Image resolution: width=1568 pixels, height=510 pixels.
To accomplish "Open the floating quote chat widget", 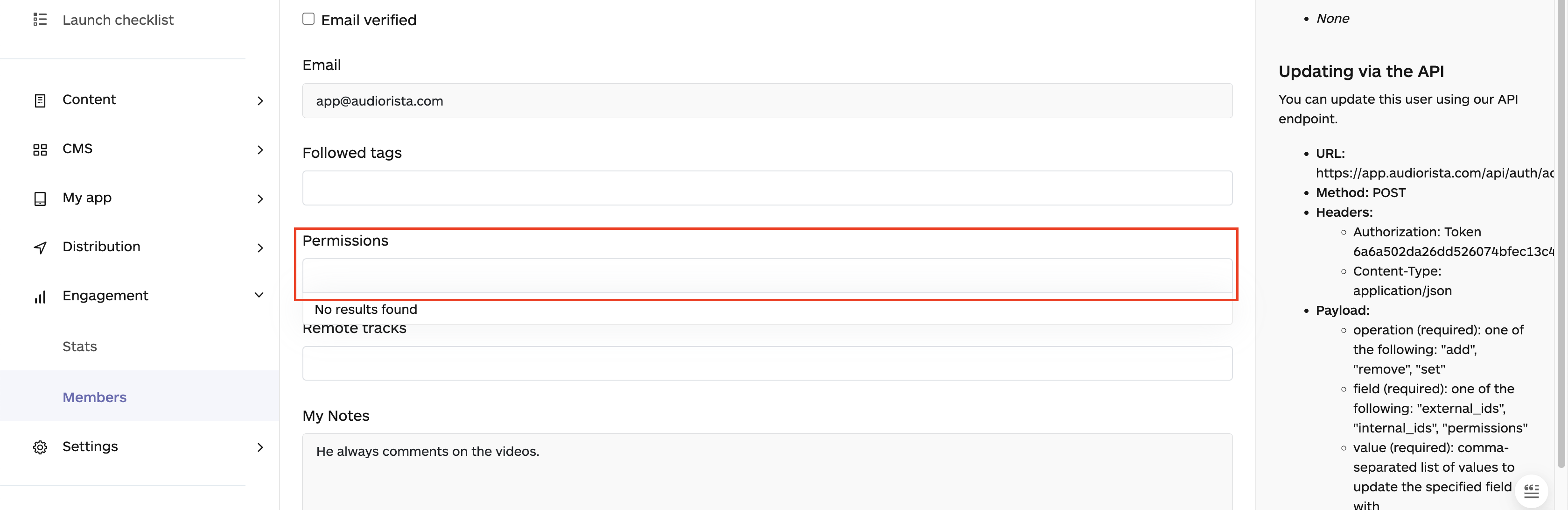I will click(1531, 490).
